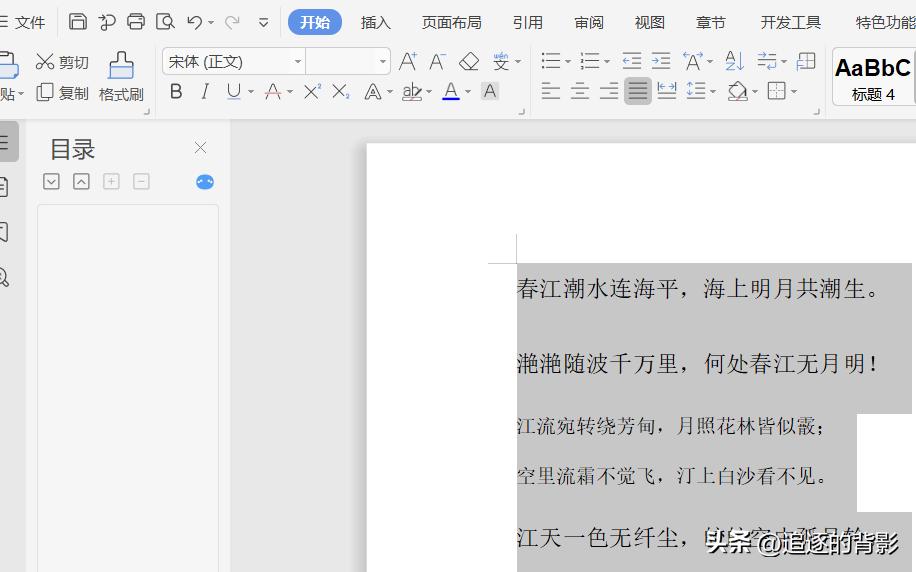916x572 pixels.
Task: Toggle justify alignment
Action: point(637,91)
